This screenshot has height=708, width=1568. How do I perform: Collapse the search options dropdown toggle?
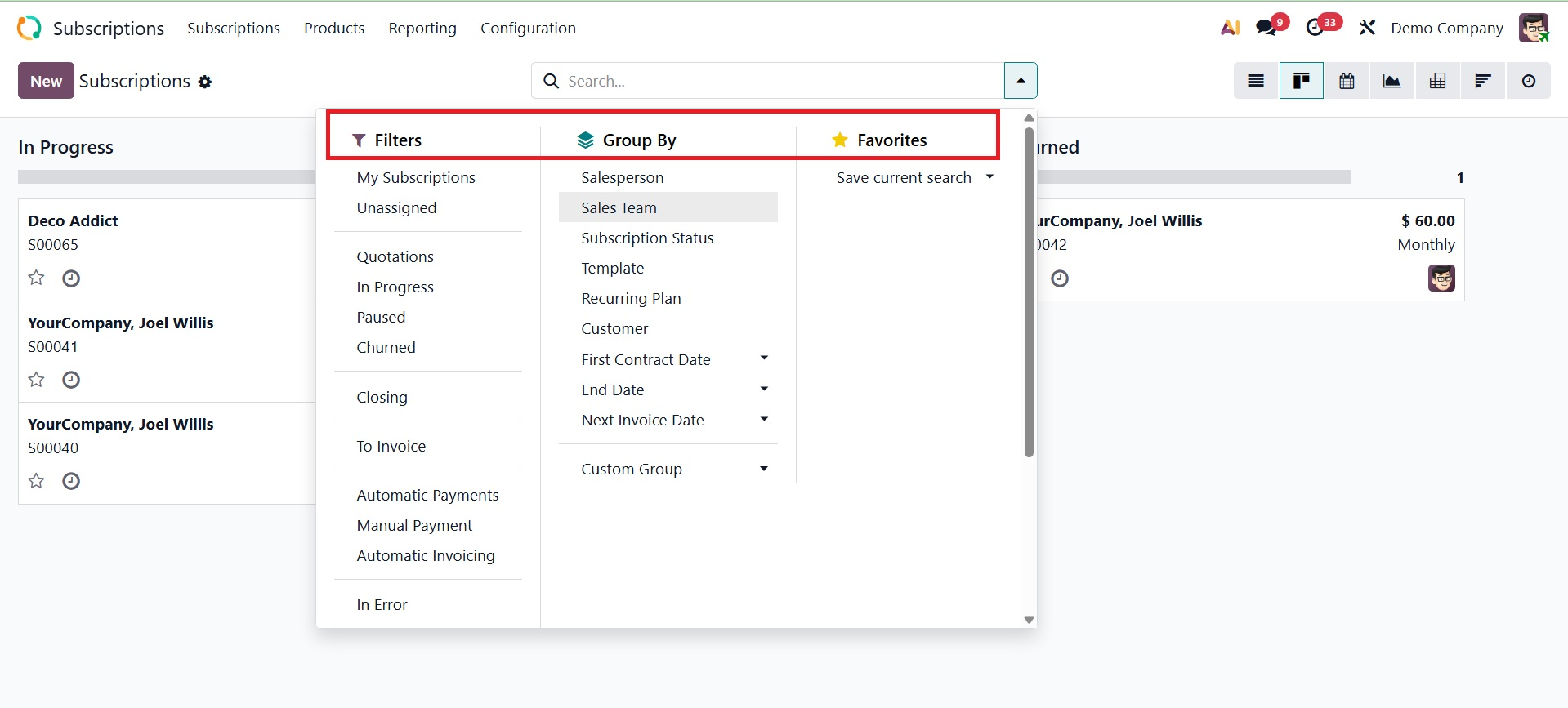point(1021,81)
